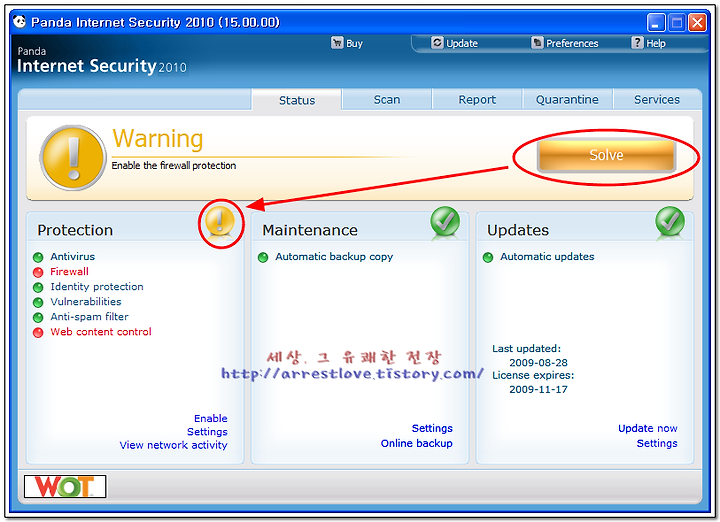Screen dimensions: 720x522
Task: Minimize the Panda Internet Security window
Action: (x=656, y=22)
